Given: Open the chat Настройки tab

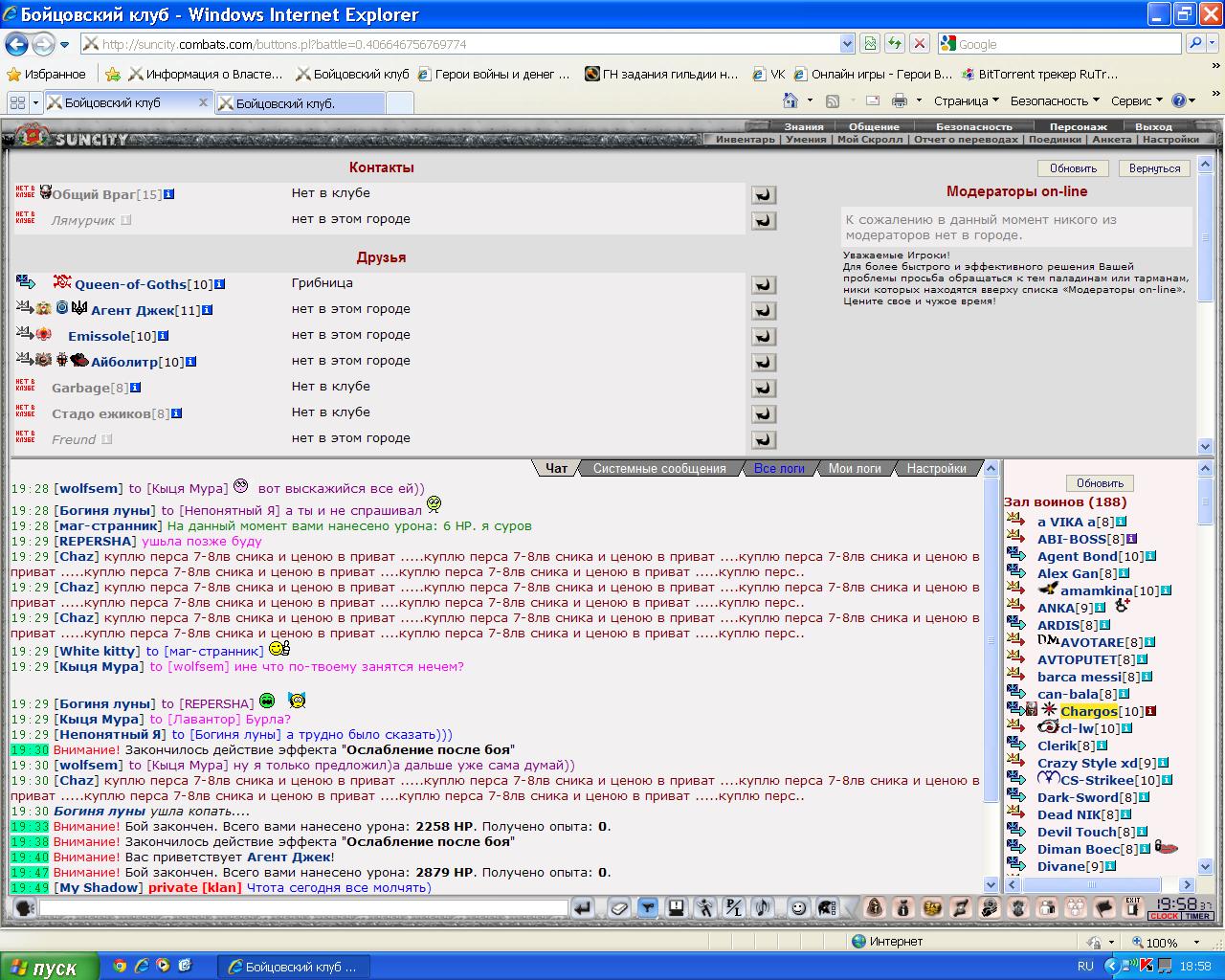Looking at the screenshot, I should pos(936,468).
